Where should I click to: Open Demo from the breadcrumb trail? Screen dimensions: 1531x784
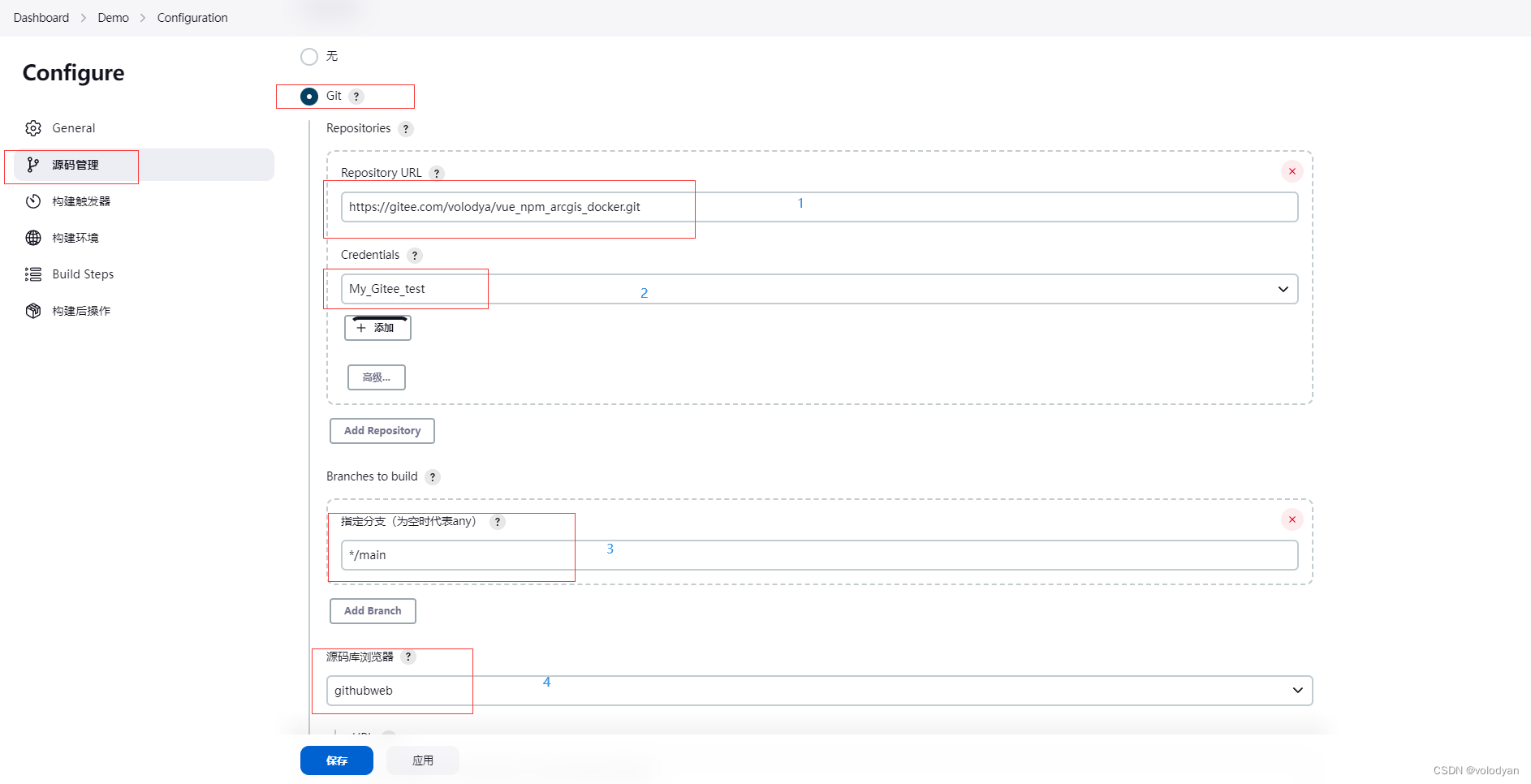pos(113,17)
